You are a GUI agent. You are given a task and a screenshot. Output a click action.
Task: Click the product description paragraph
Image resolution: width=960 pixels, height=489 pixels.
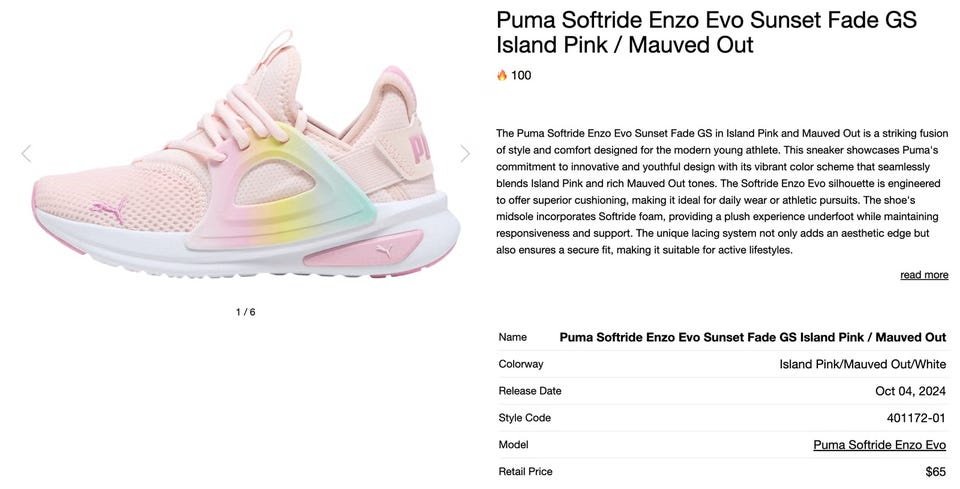pos(722,192)
